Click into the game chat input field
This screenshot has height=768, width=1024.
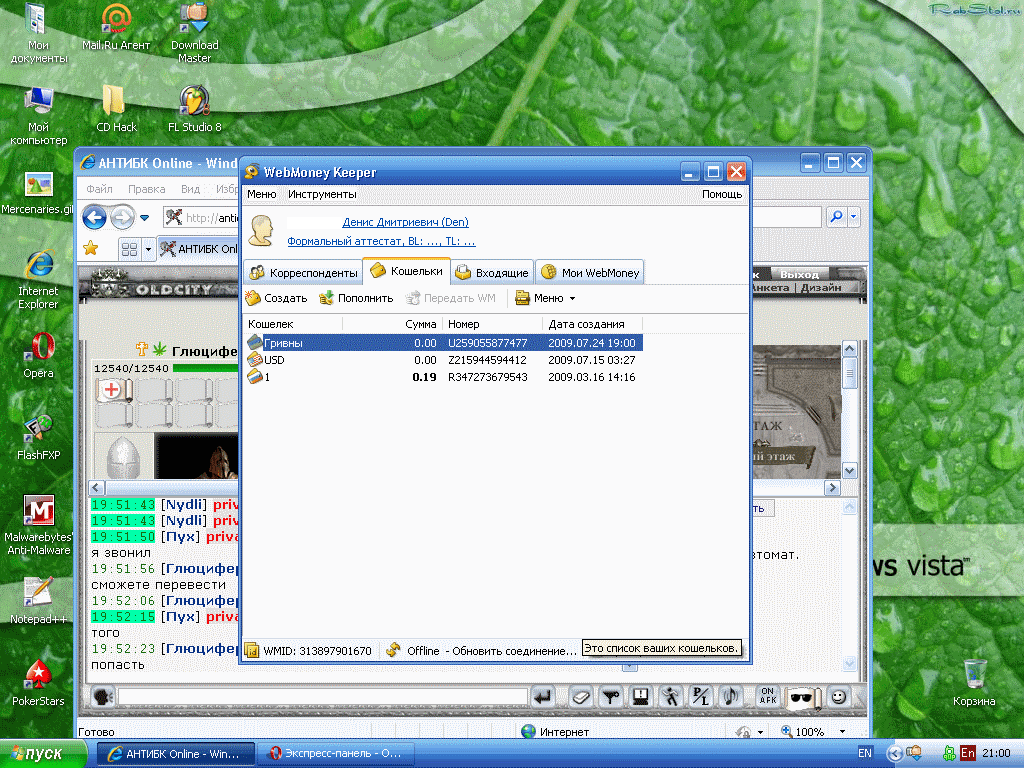click(323, 697)
